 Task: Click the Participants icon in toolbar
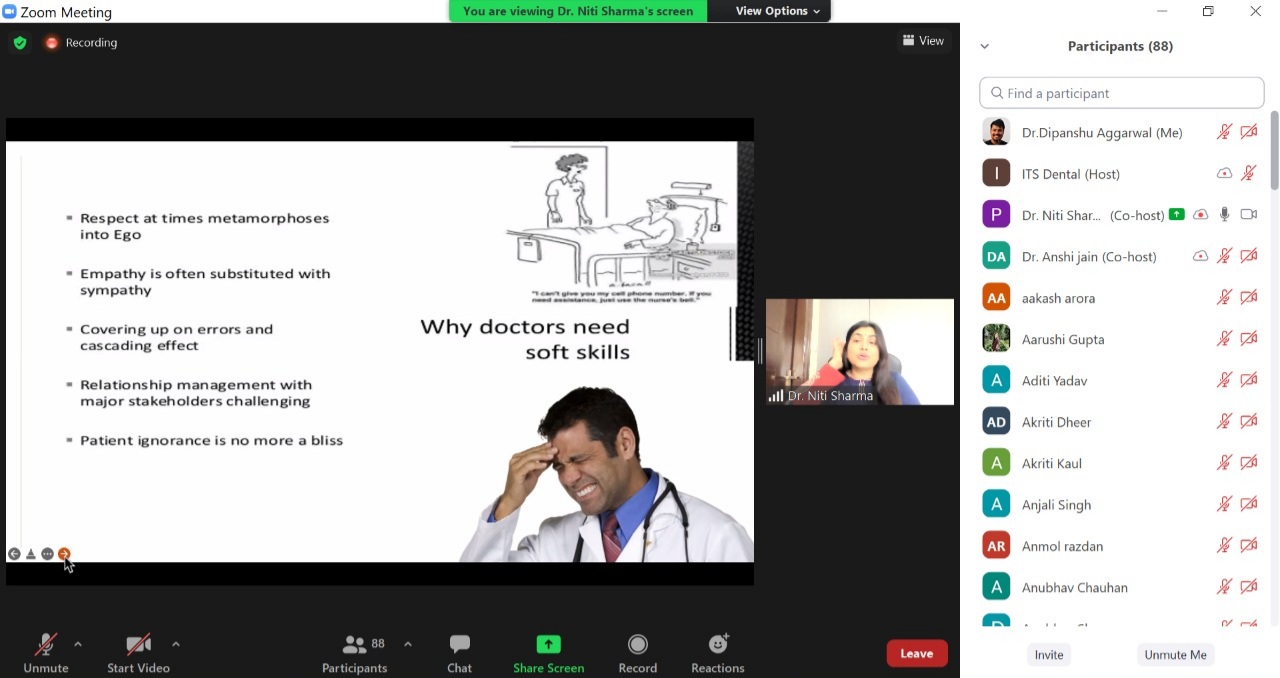[x=355, y=645]
